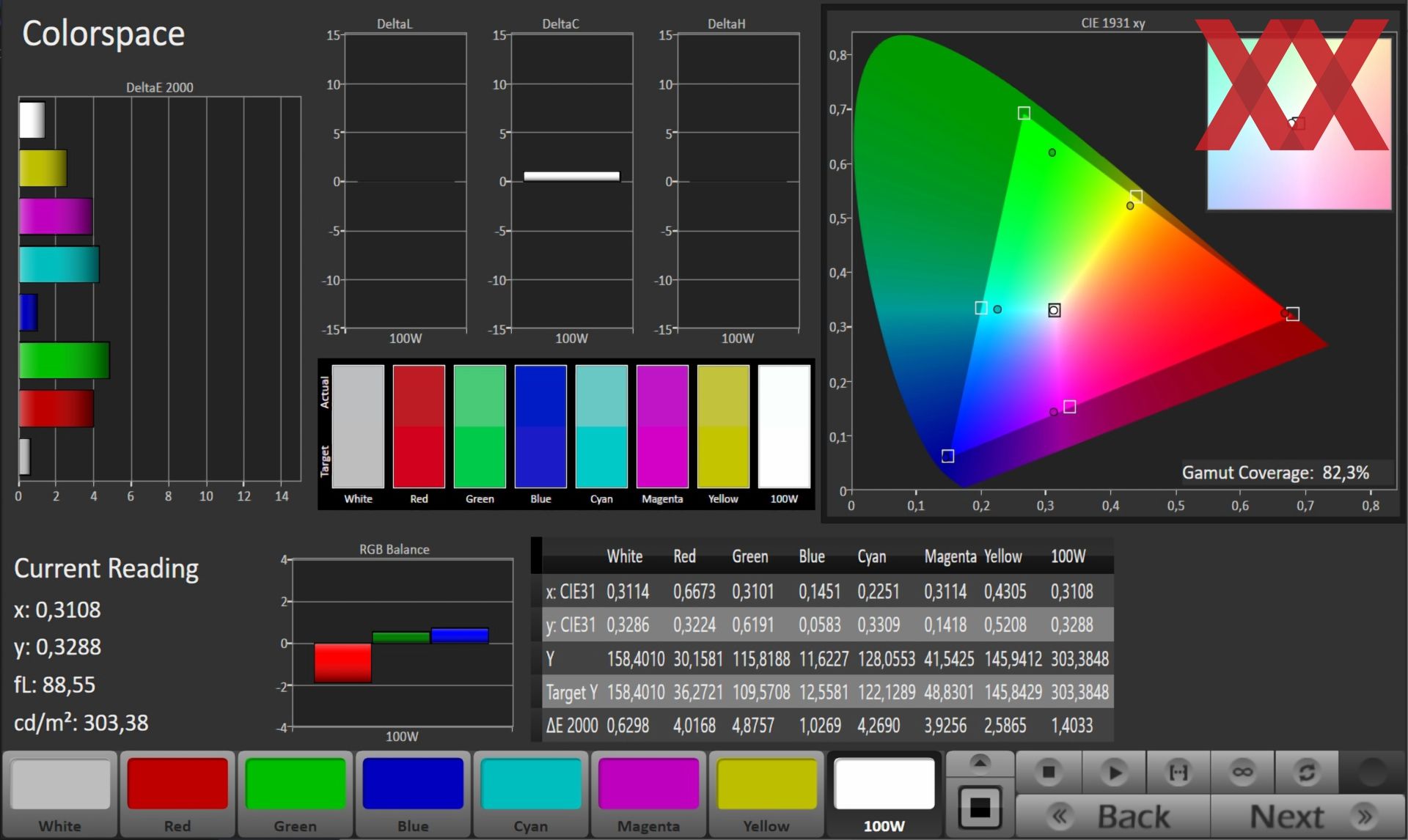Click the 'fL: 88,55' current reading
The height and width of the screenshot is (840, 1408).
tap(54, 685)
